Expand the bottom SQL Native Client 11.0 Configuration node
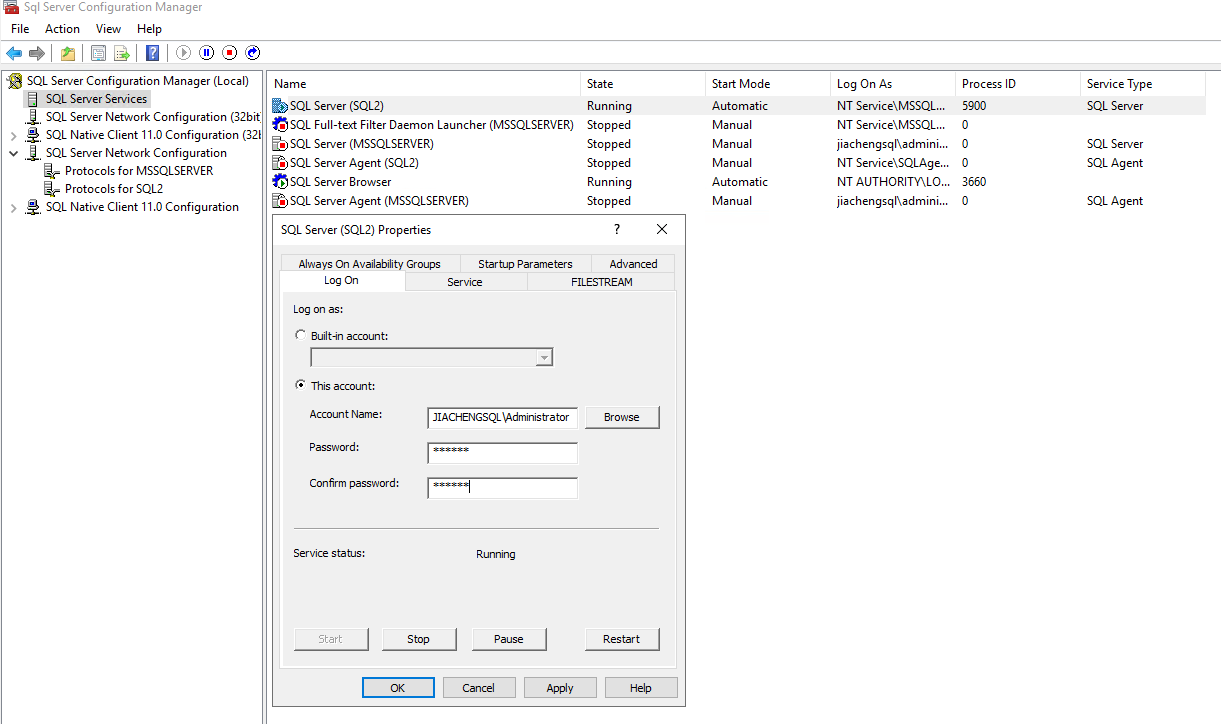This screenshot has width=1221, height=724. [x=14, y=208]
